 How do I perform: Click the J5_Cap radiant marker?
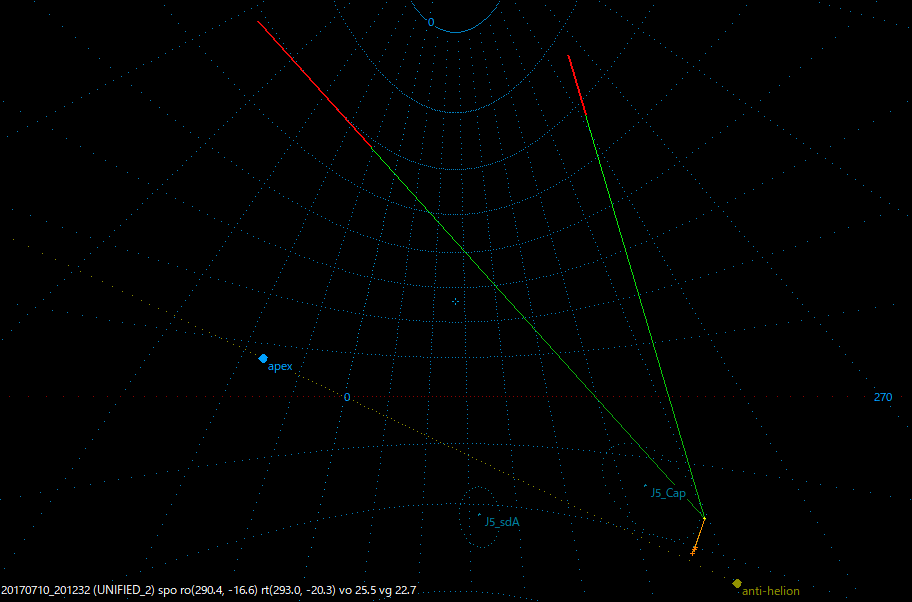pyautogui.click(x=647, y=487)
